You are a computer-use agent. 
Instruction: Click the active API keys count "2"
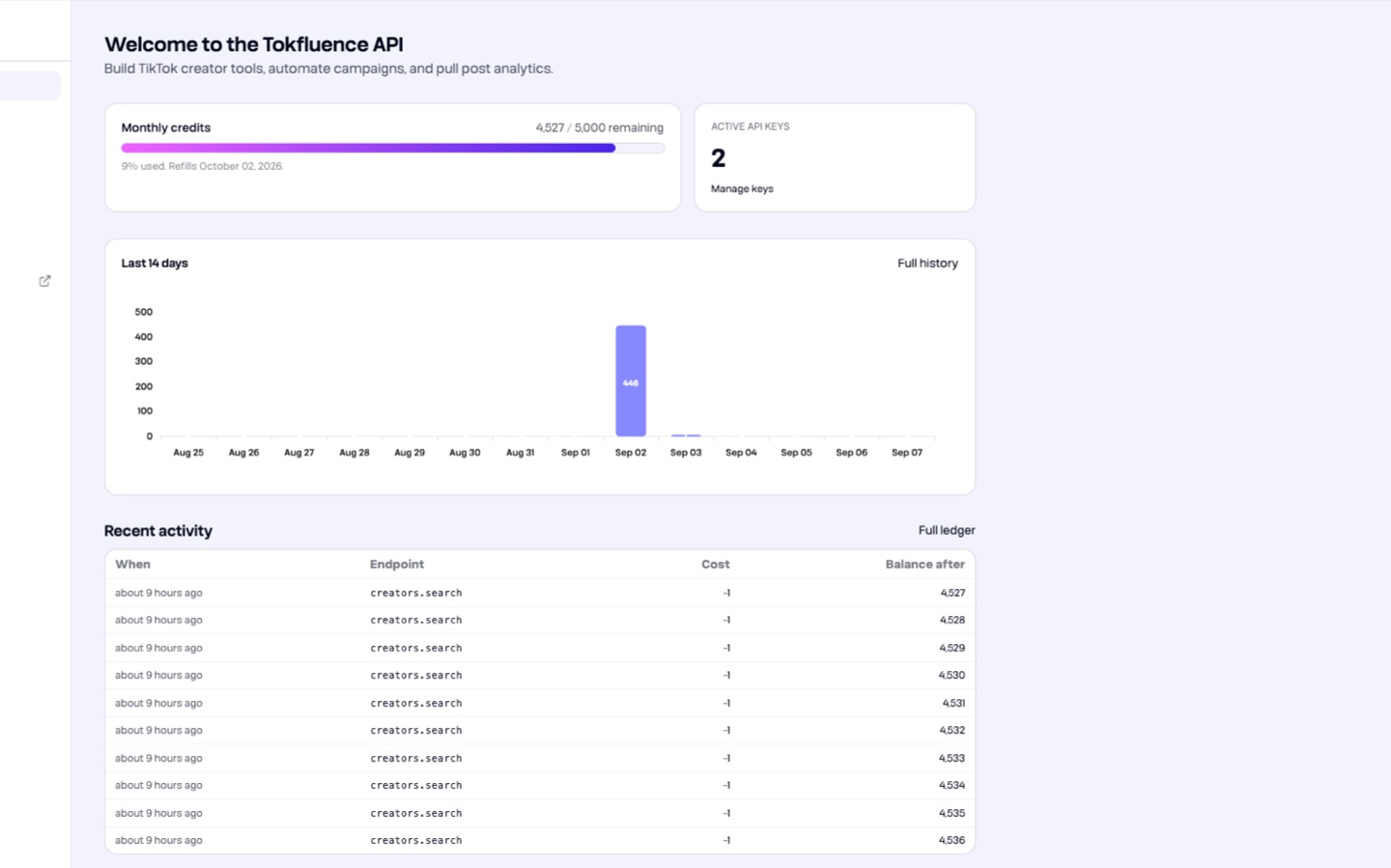(718, 158)
